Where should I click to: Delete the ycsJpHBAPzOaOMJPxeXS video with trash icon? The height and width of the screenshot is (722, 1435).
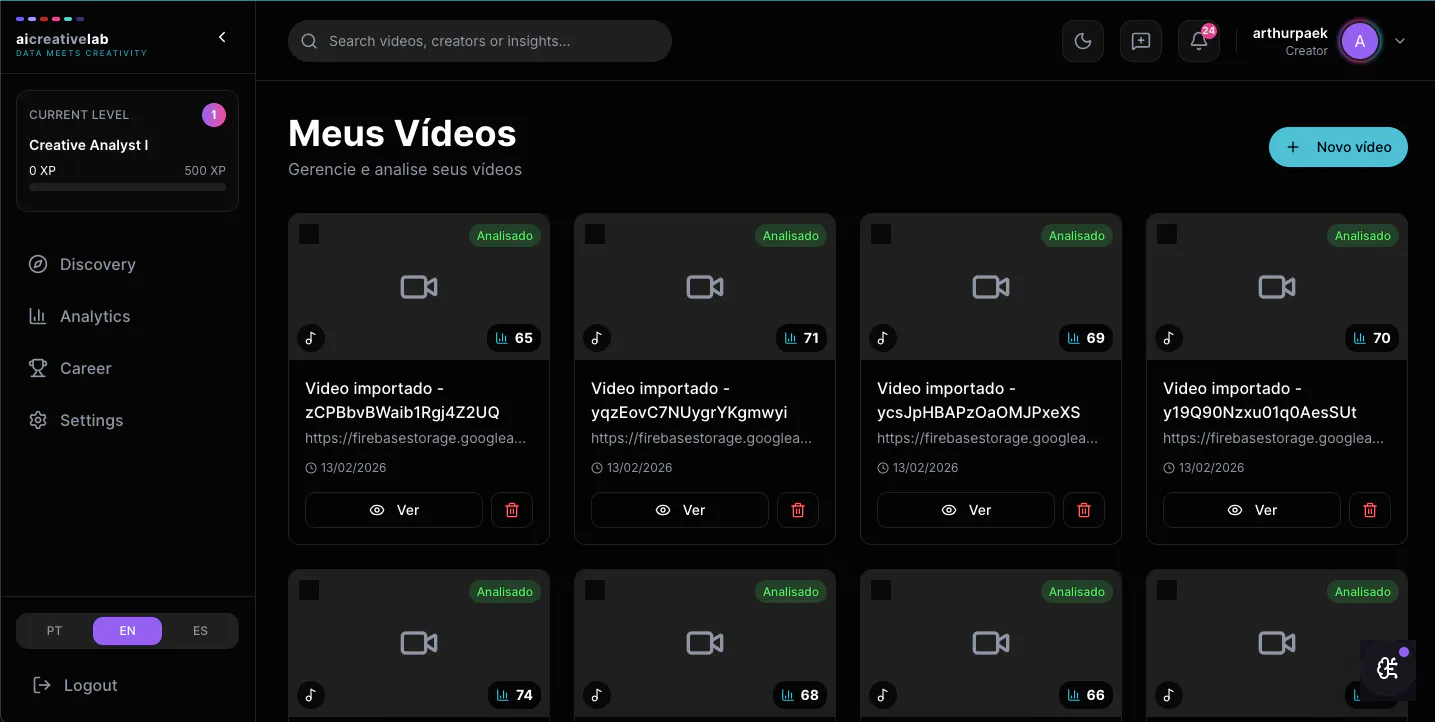coord(1084,510)
